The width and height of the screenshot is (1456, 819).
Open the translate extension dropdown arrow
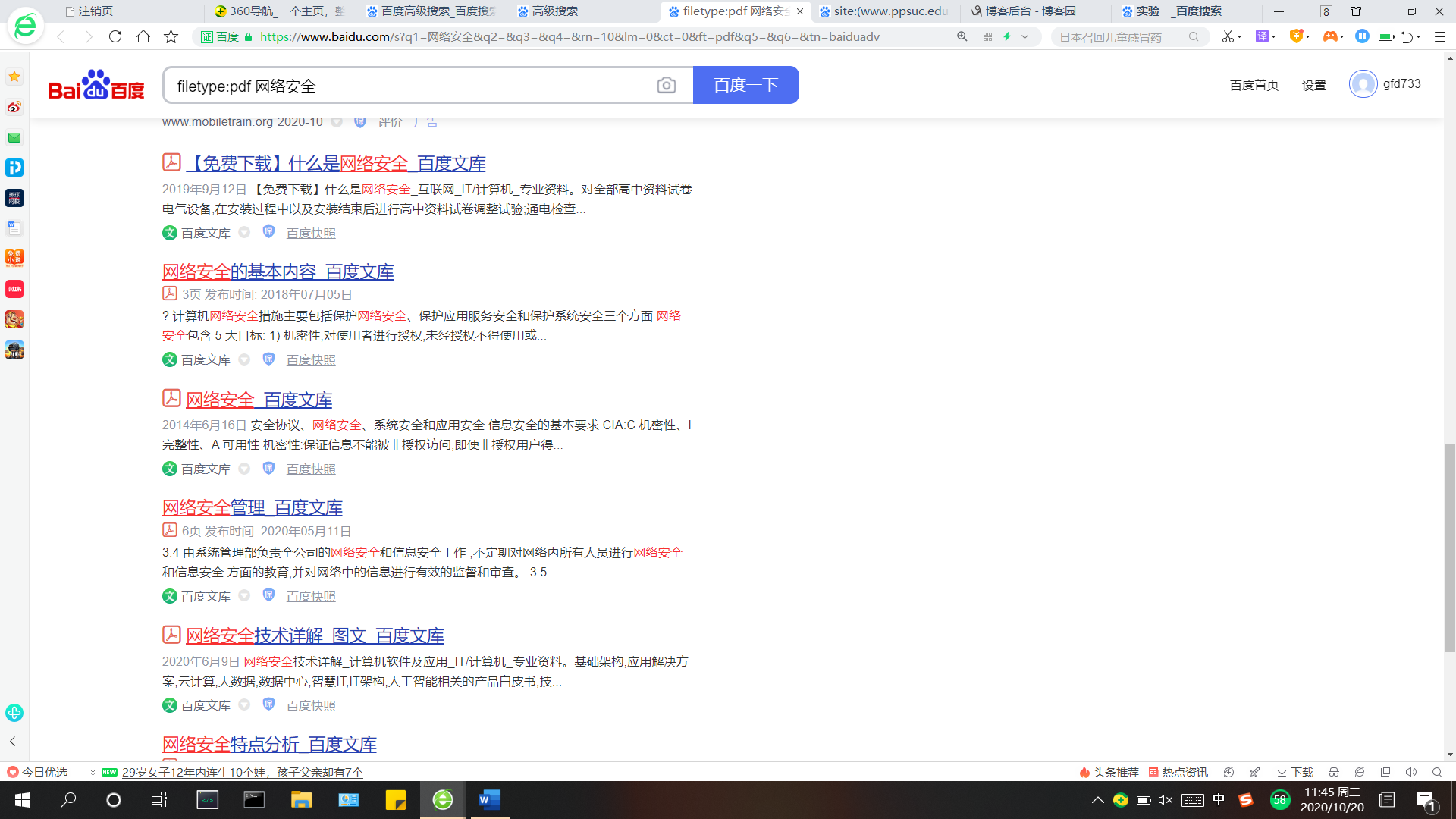(x=1274, y=36)
